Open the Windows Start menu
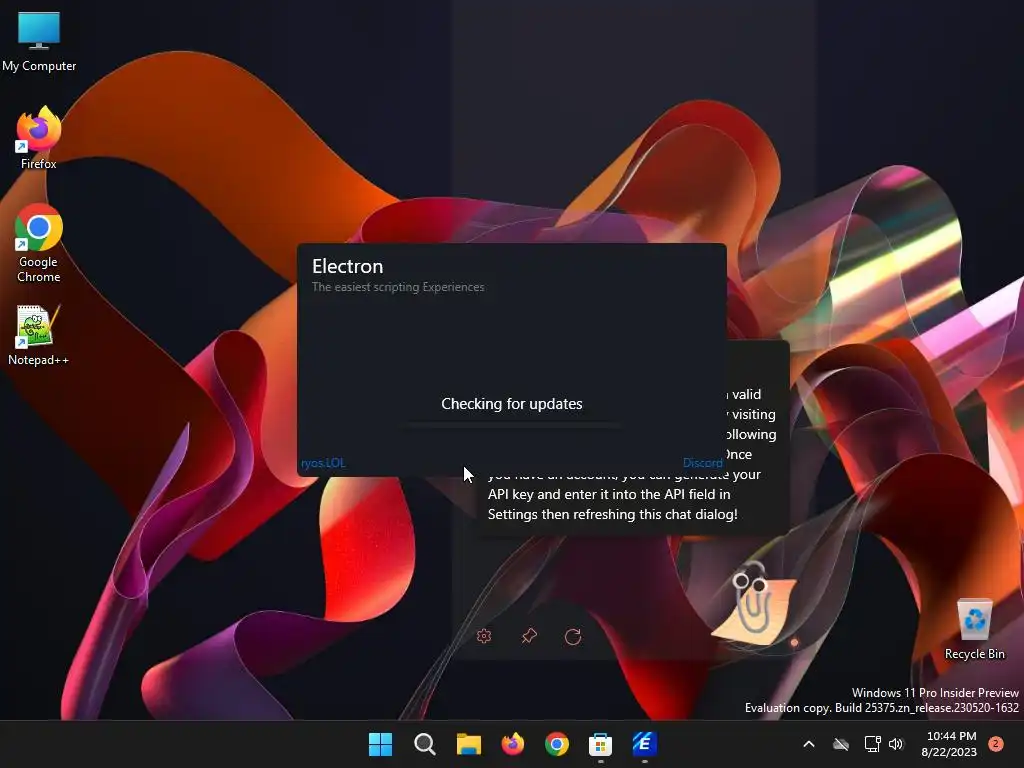The height and width of the screenshot is (768, 1024). [380, 744]
